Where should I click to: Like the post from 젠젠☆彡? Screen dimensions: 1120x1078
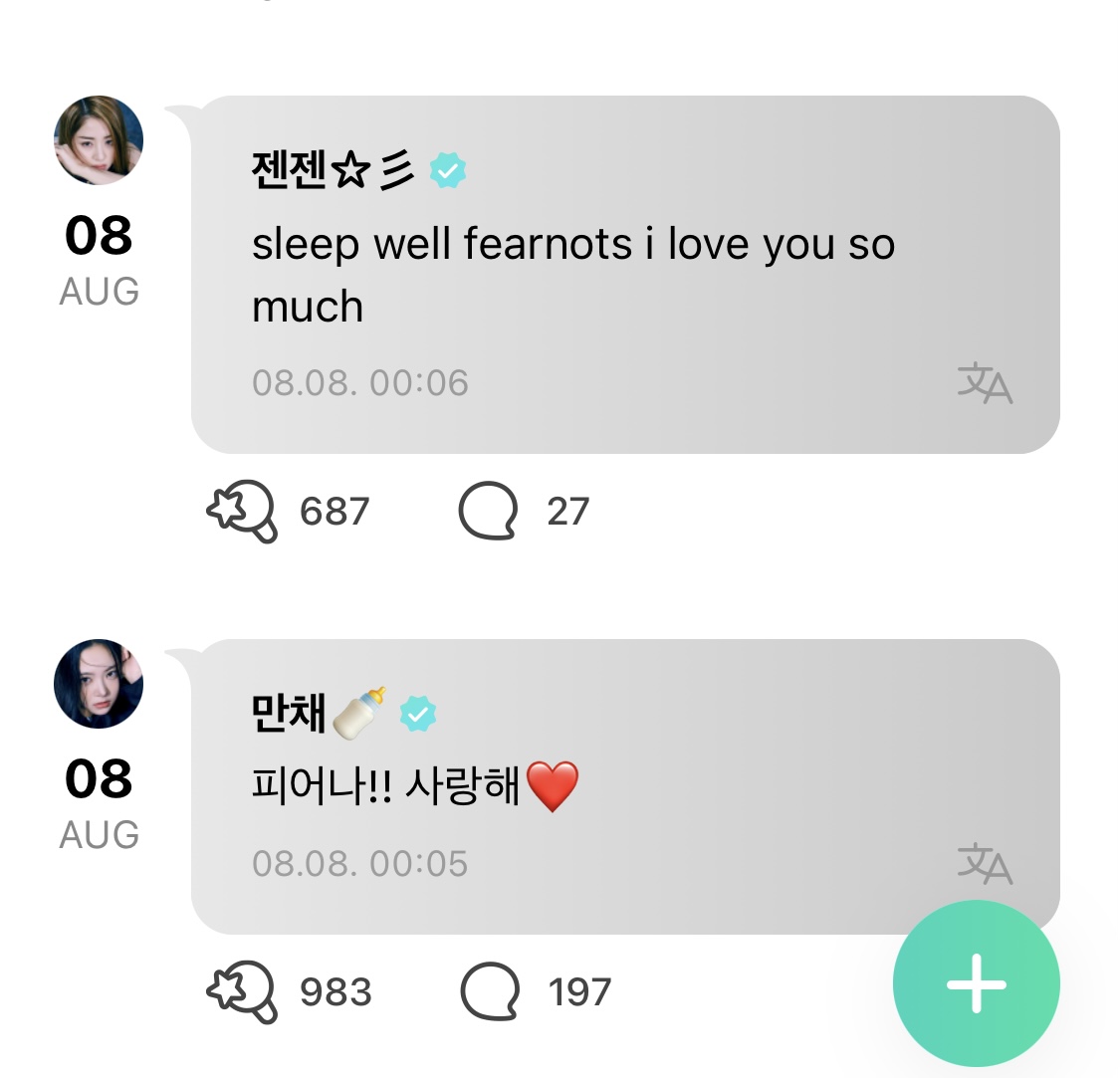[242, 511]
